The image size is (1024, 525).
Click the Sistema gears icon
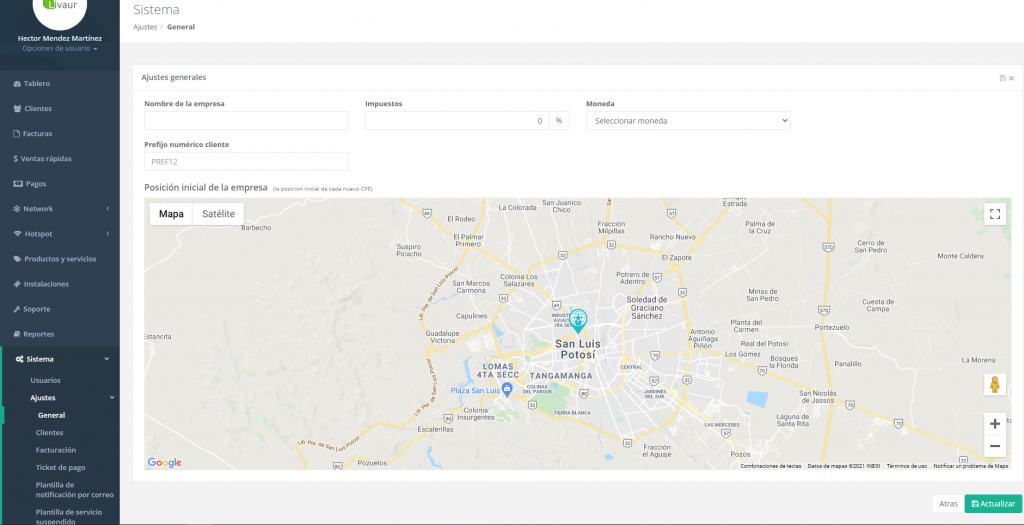pyautogui.click(x=20, y=359)
